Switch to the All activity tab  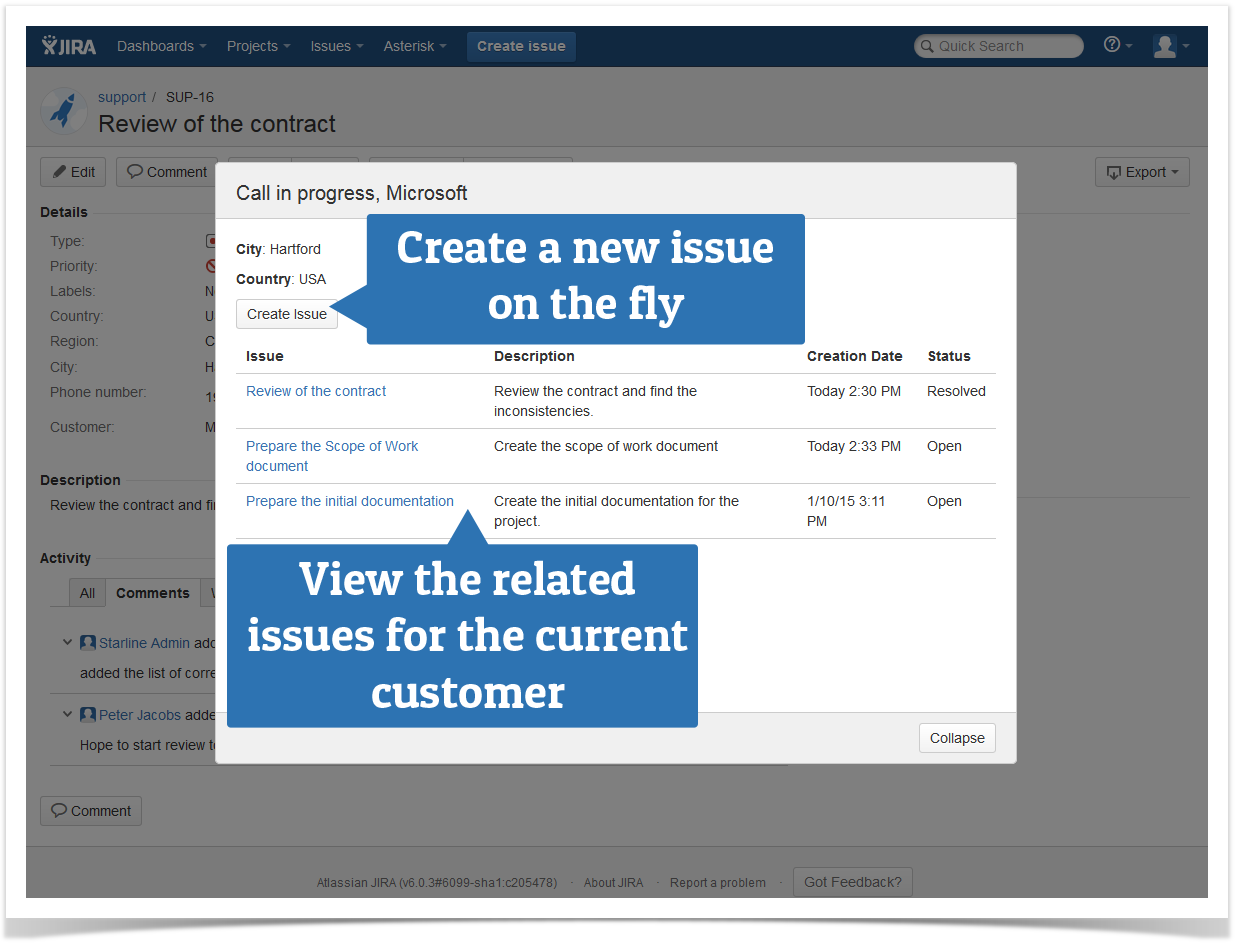(x=87, y=593)
